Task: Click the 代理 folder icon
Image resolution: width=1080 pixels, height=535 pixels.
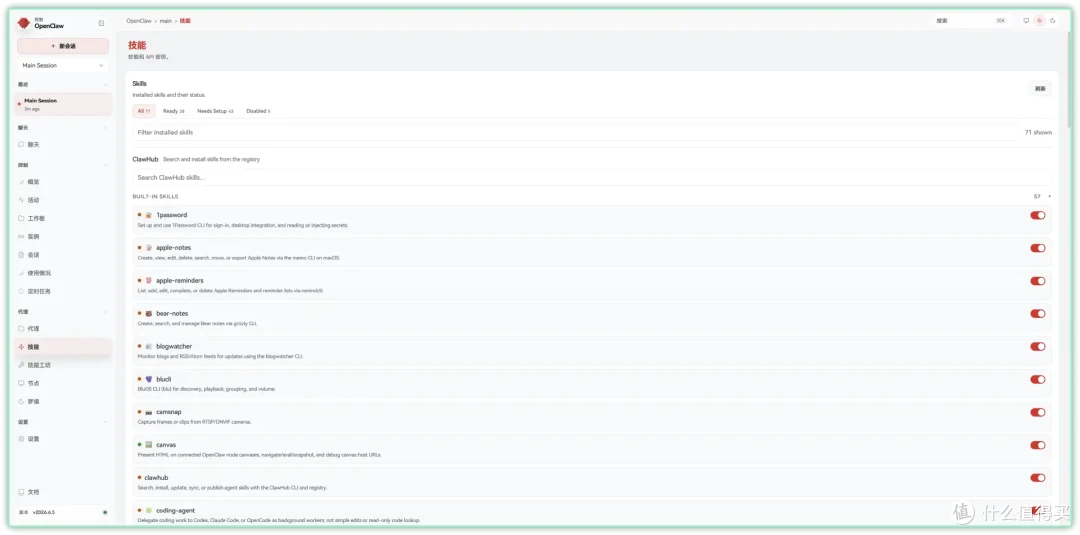Action: pyautogui.click(x=21, y=328)
